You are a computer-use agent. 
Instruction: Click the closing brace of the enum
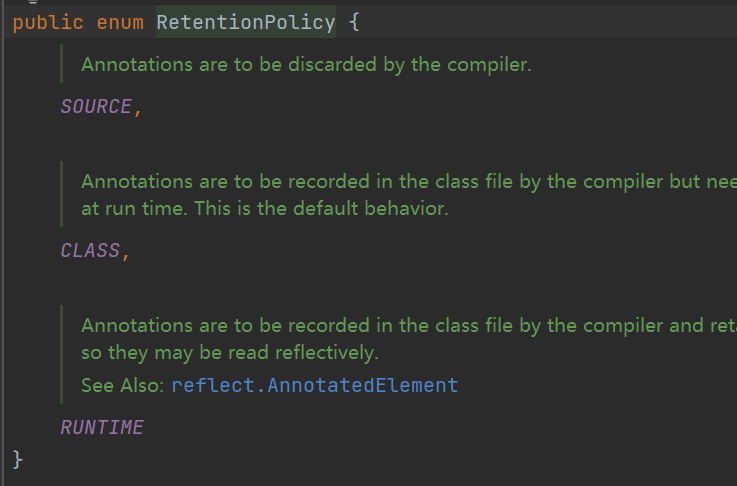coord(17,458)
